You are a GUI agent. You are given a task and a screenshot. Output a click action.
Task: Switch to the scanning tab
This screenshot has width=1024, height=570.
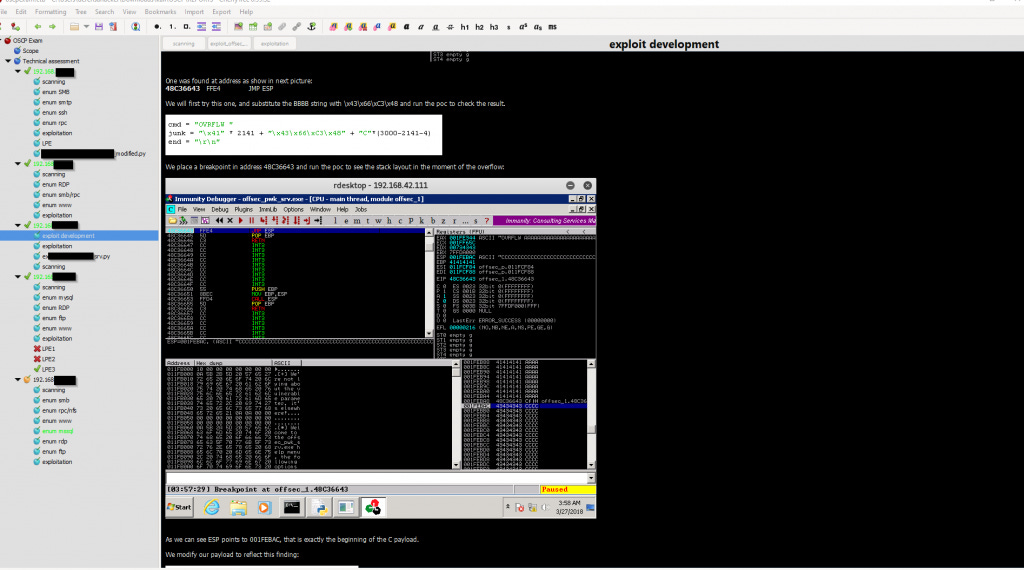click(x=184, y=44)
